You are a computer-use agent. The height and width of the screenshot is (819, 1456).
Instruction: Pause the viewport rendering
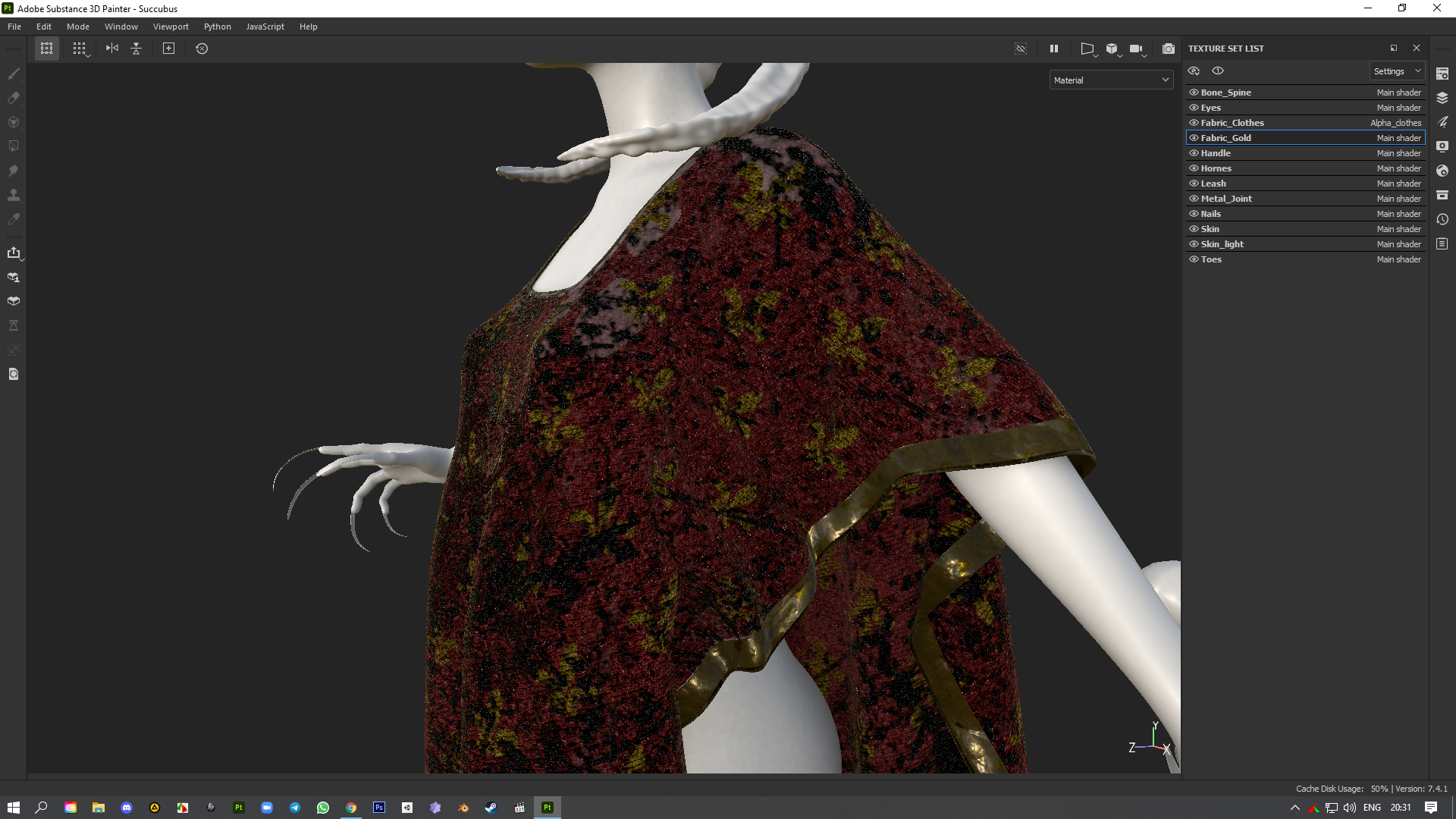[x=1054, y=49]
